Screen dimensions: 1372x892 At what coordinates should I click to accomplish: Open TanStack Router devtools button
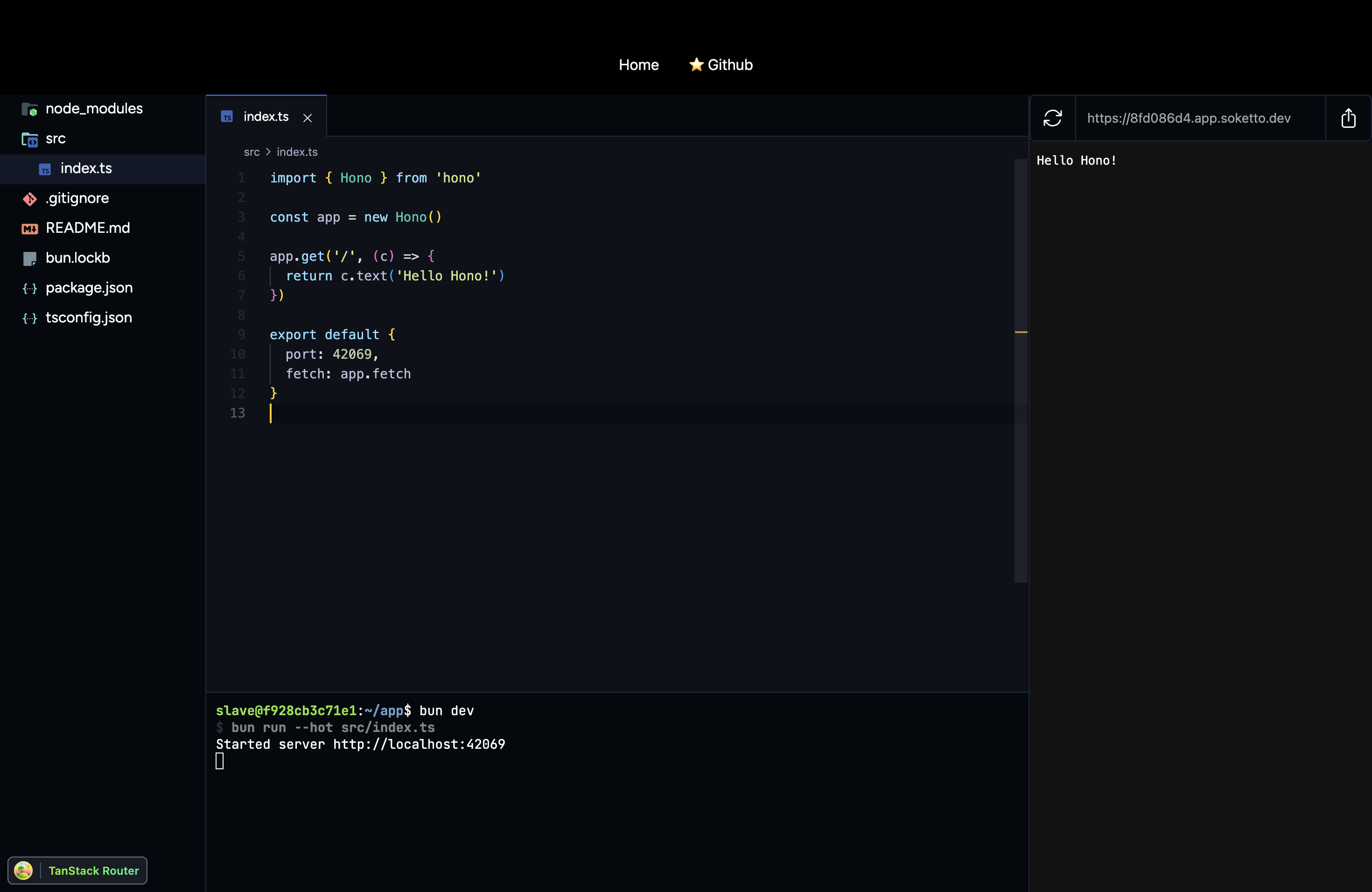[x=77, y=870]
